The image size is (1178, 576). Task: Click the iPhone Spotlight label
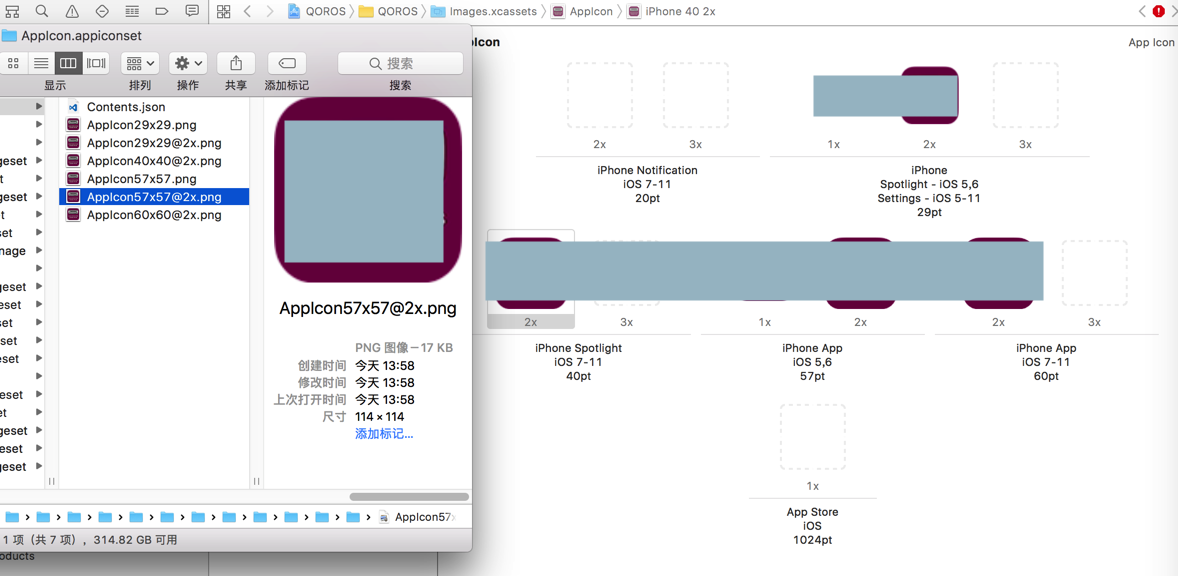[x=578, y=348]
